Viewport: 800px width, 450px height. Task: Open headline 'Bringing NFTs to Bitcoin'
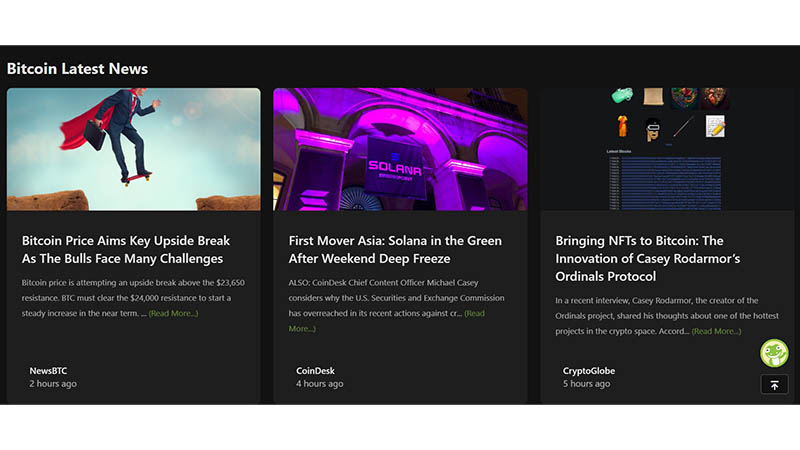tap(648, 259)
